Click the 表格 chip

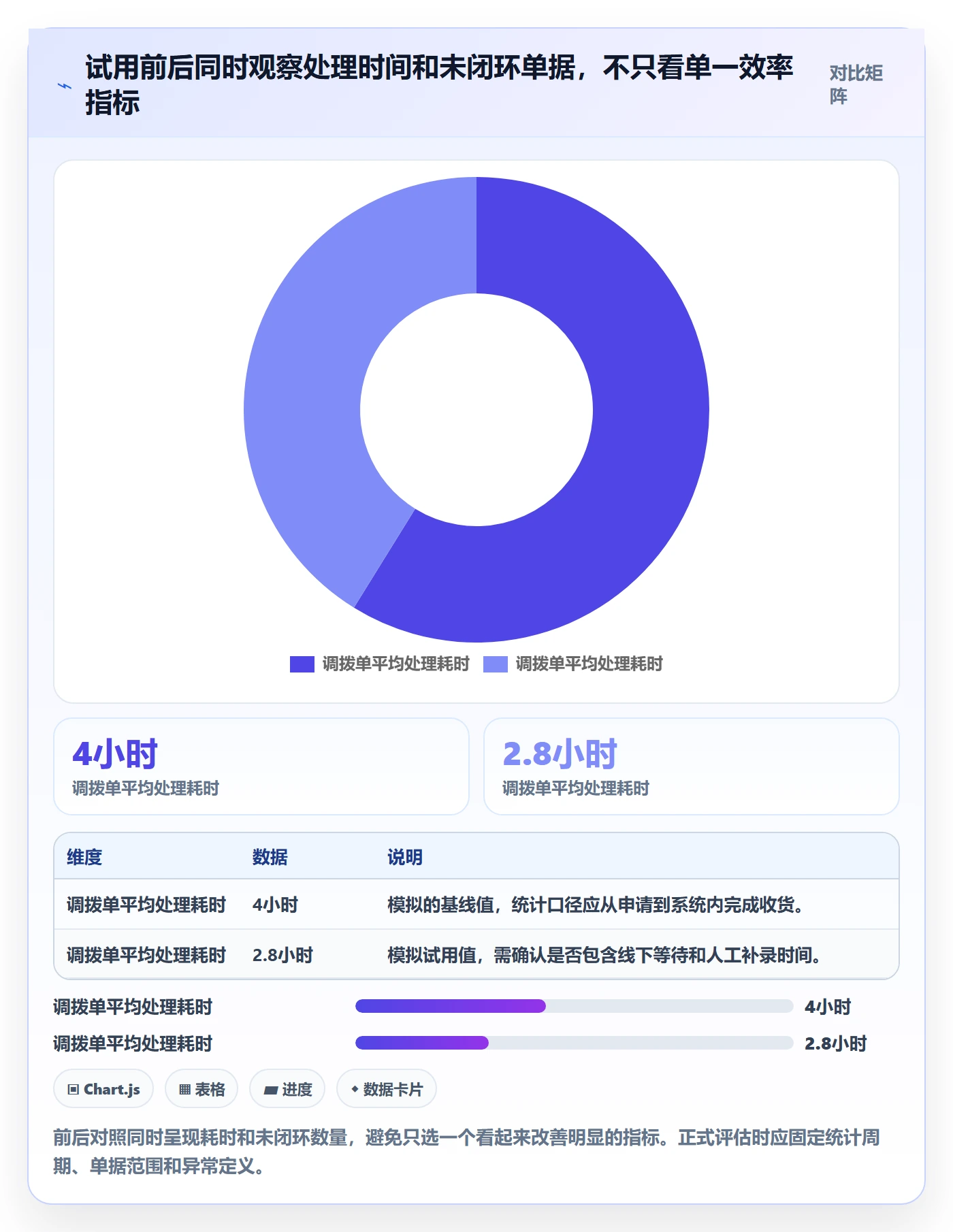click(x=201, y=1089)
